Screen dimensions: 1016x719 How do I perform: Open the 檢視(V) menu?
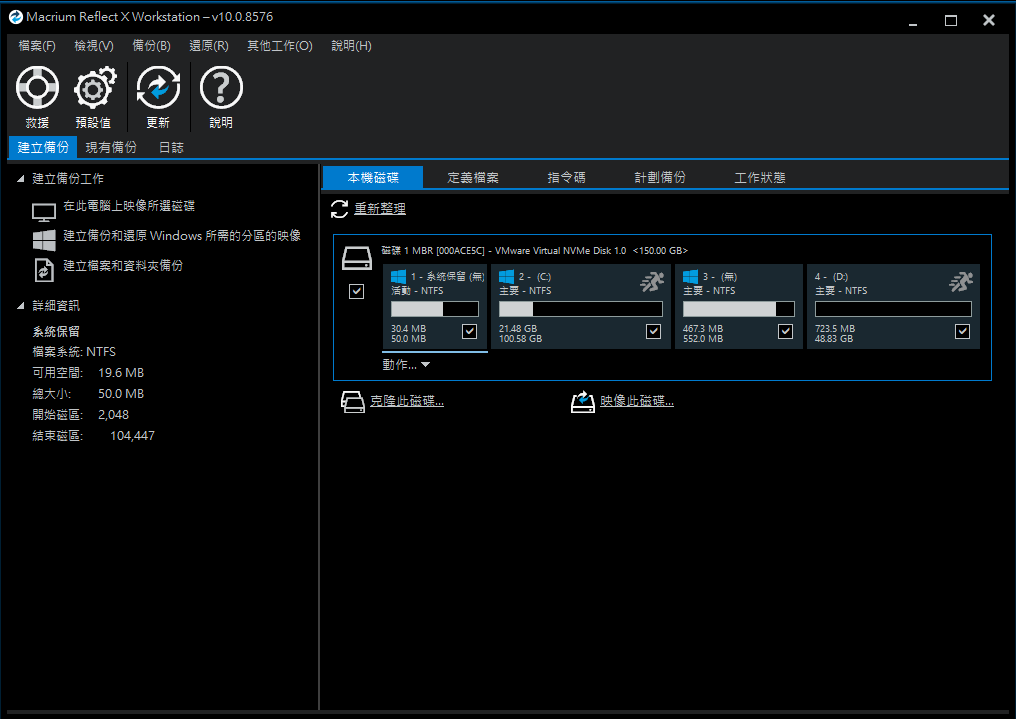click(94, 46)
